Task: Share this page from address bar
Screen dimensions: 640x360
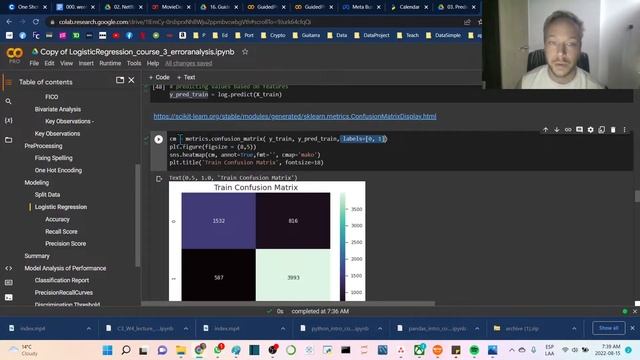Action: [x=467, y=22]
